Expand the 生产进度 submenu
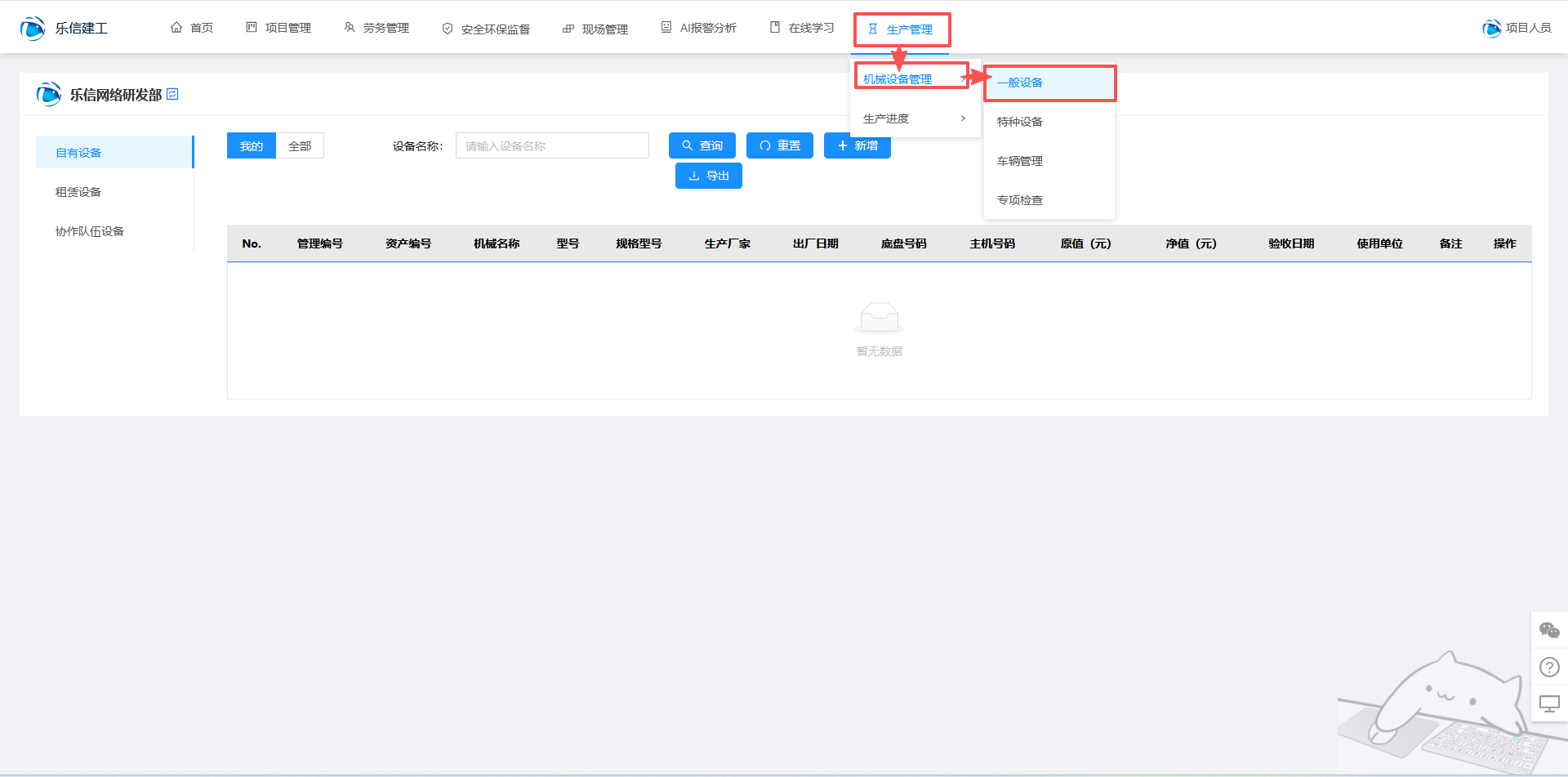The width and height of the screenshot is (1568, 777). [914, 118]
